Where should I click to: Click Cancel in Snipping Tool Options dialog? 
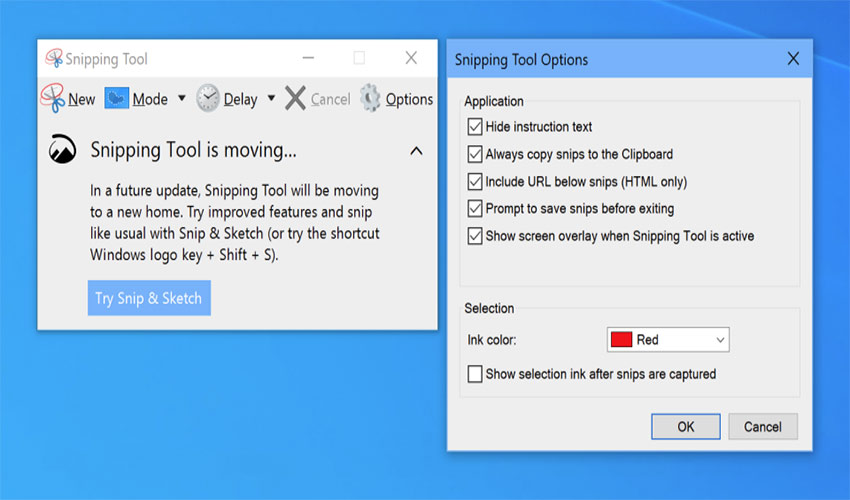[763, 427]
